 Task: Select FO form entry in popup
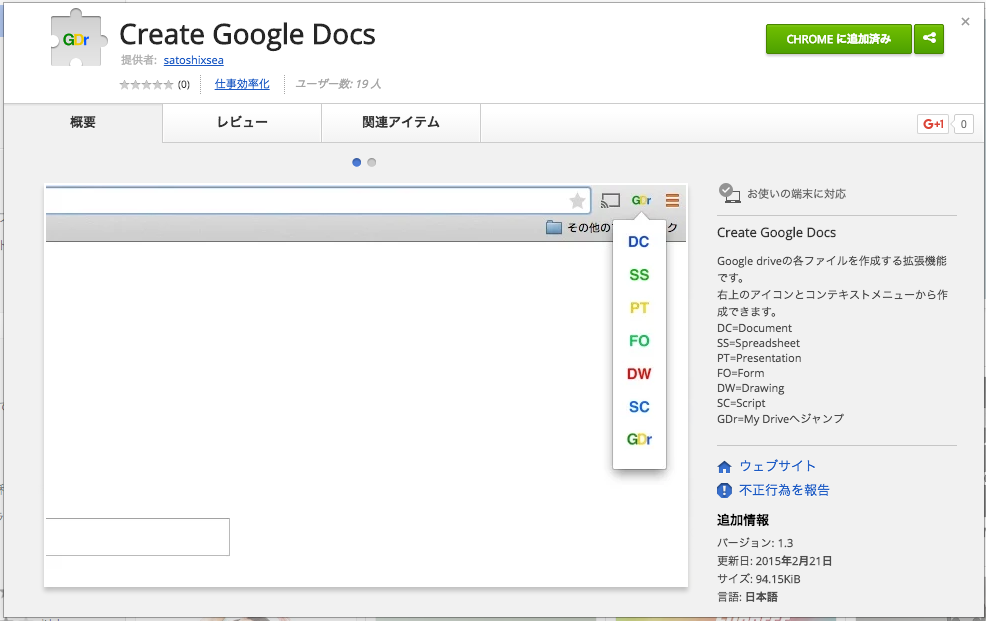tap(639, 341)
